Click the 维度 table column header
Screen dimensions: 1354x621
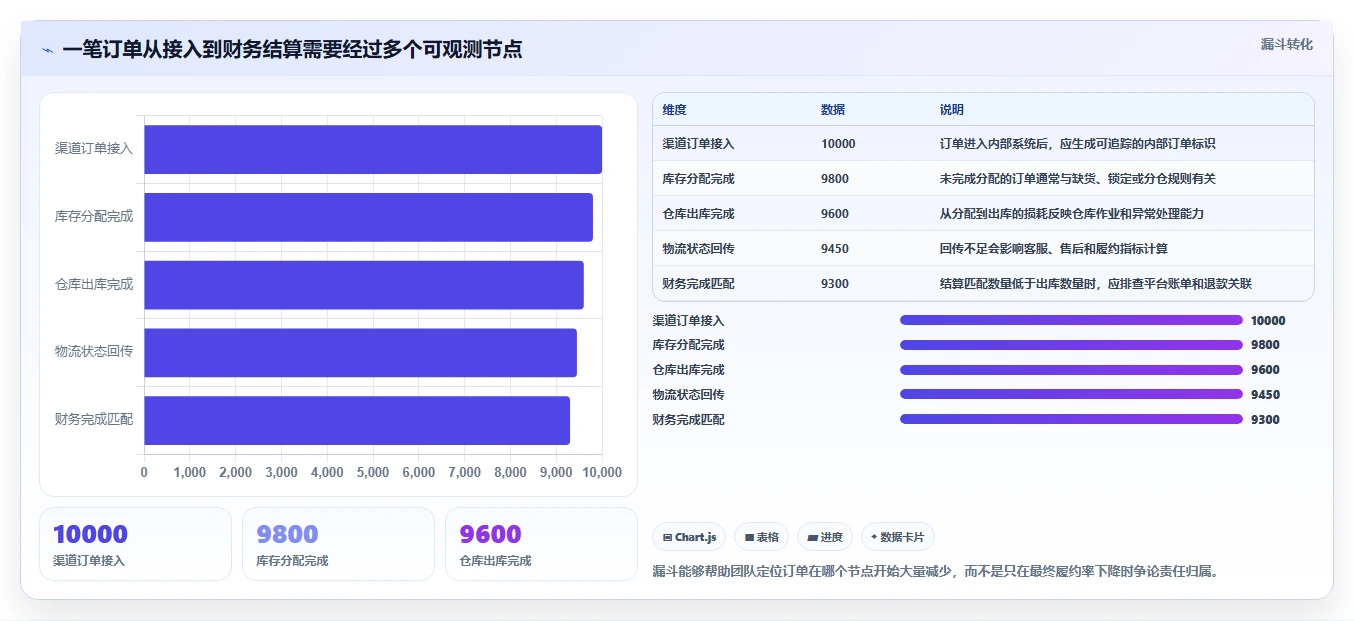coord(675,110)
